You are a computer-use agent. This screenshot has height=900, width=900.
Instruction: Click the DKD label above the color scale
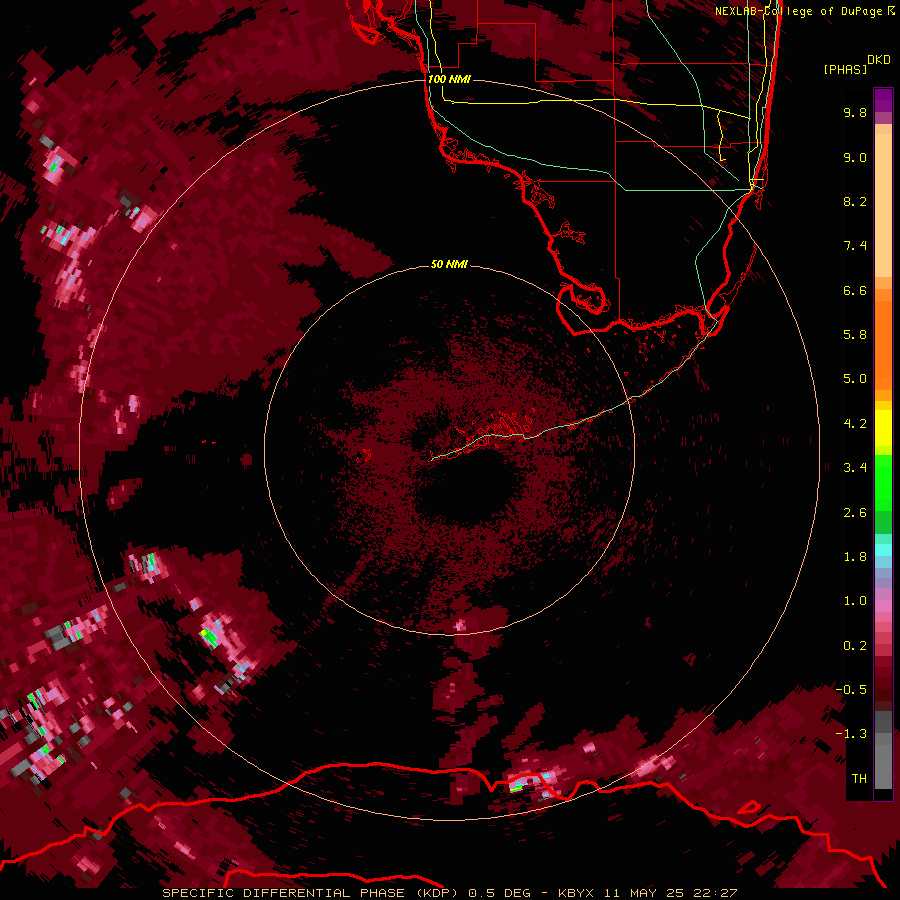pos(878,60)
